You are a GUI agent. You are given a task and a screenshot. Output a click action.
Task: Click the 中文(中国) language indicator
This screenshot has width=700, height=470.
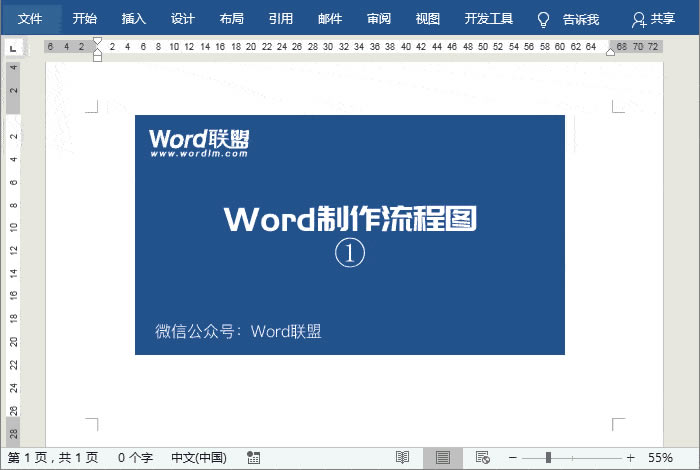(x=197, y=457)
